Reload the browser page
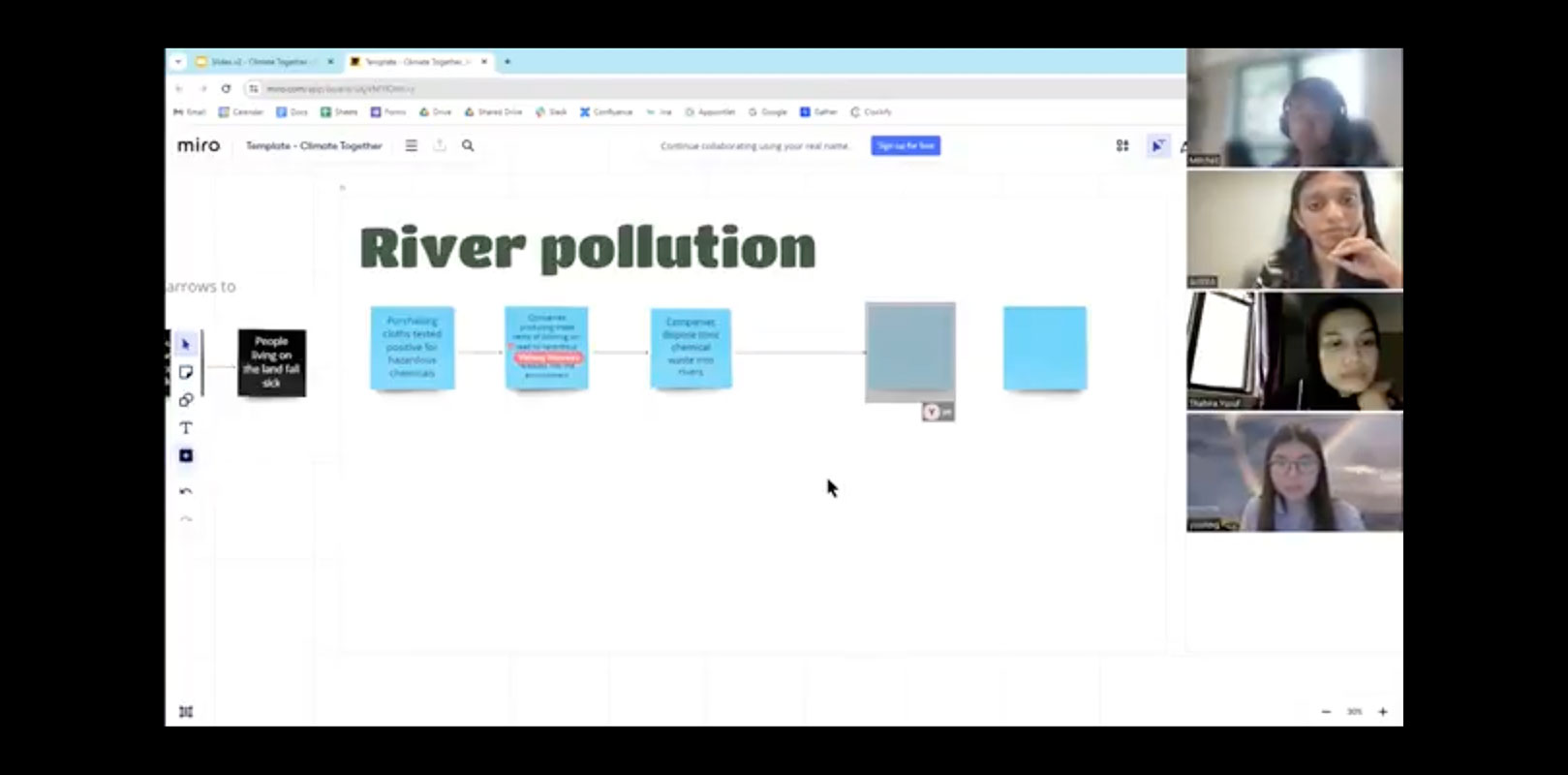This screenshot has width=1568, height=775. [226, 88]
